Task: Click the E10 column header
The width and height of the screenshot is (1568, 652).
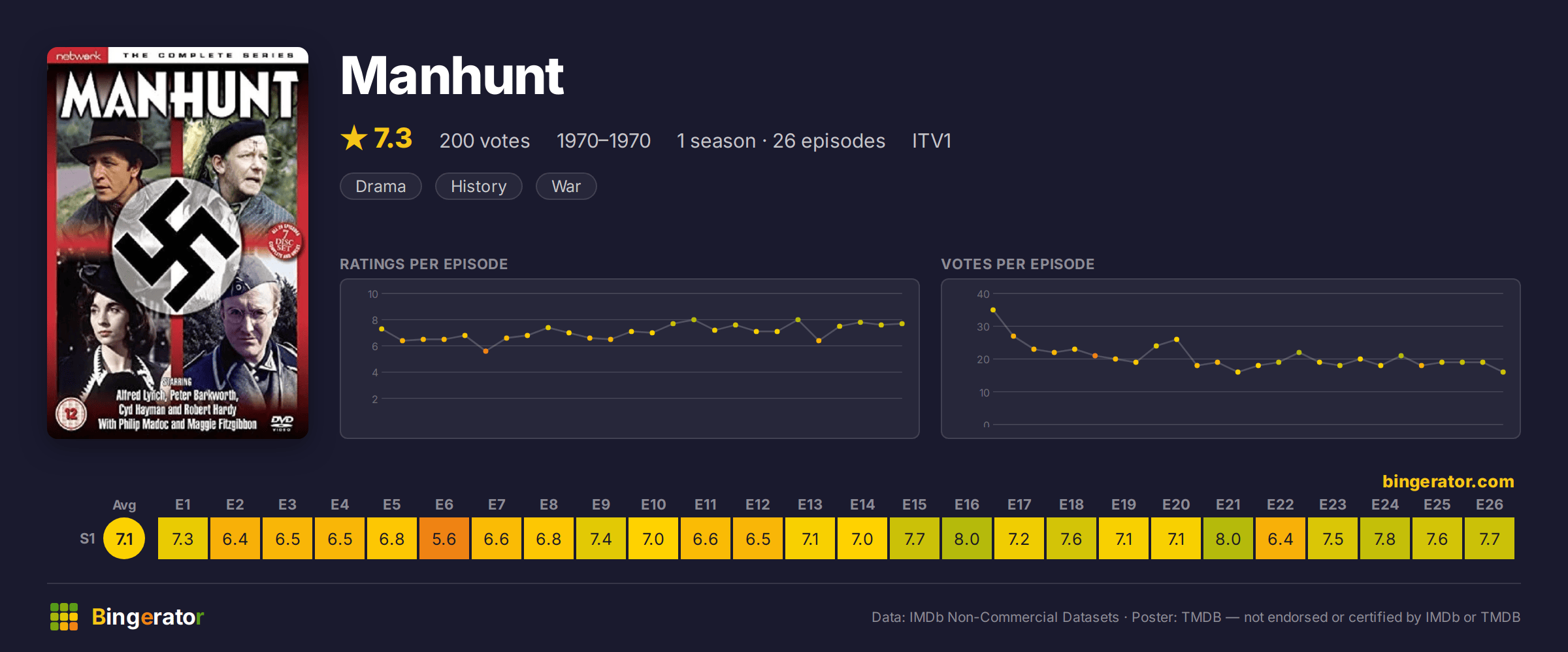Action: coord(653,504)
